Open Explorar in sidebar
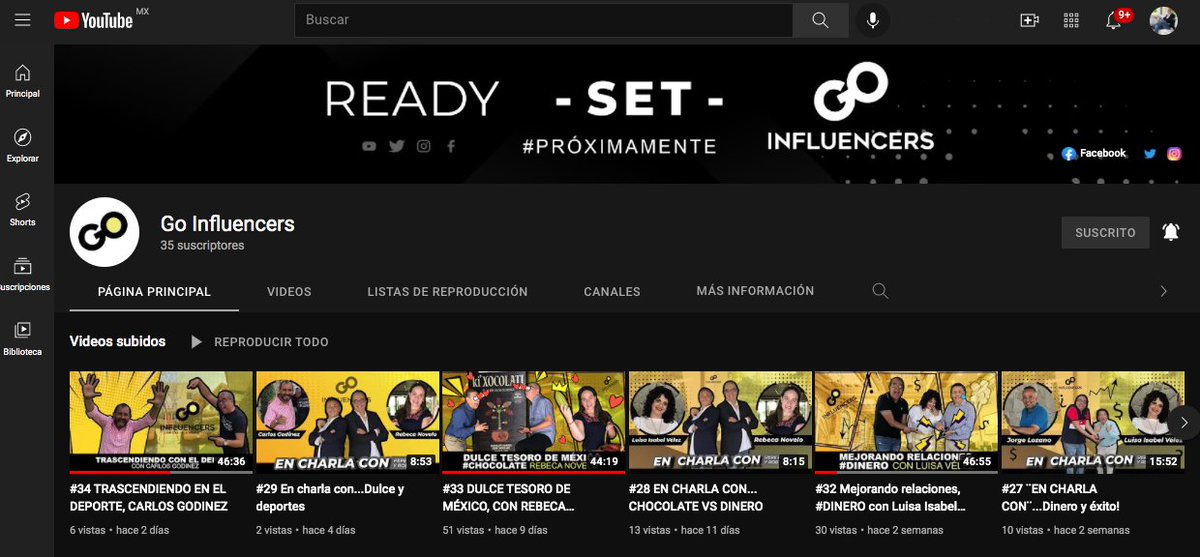The width and height of the screenshot is (1200, 557). click(x=22, y=145)
